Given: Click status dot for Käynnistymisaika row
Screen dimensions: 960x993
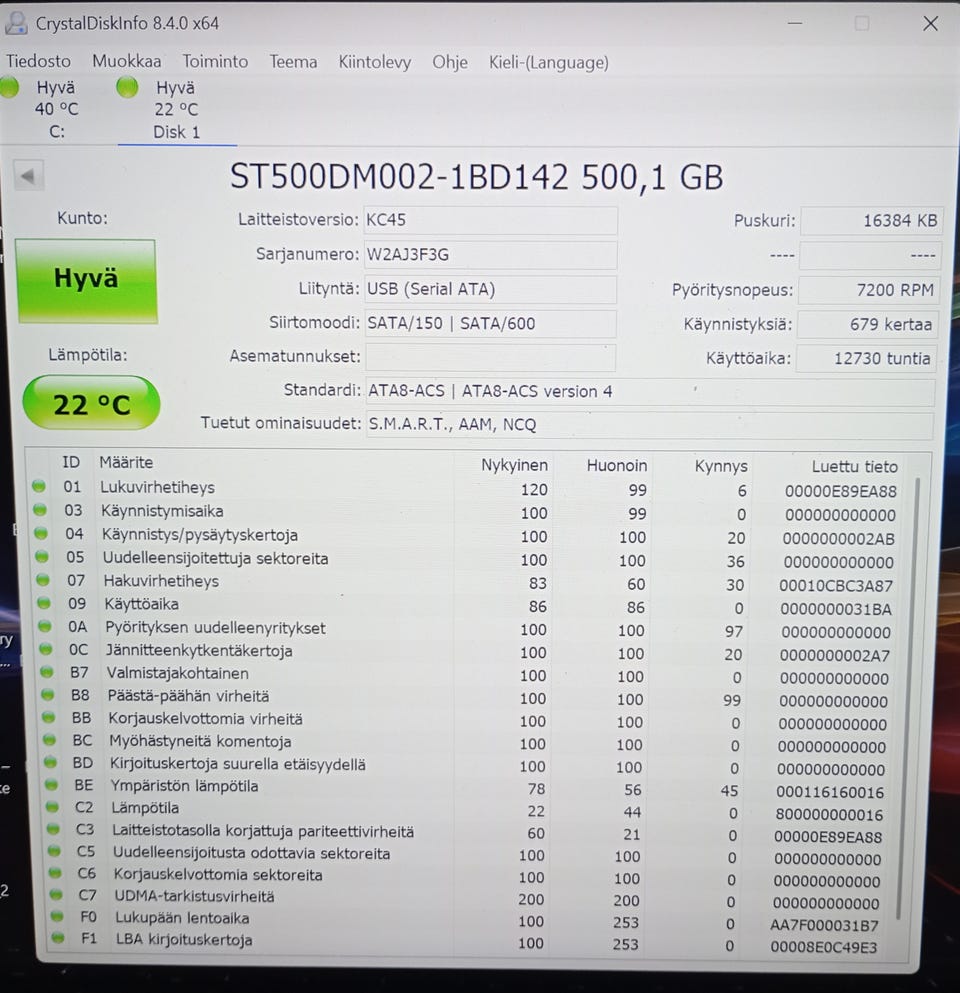Looking at the screenshot, I should click(x=40, y=510).
